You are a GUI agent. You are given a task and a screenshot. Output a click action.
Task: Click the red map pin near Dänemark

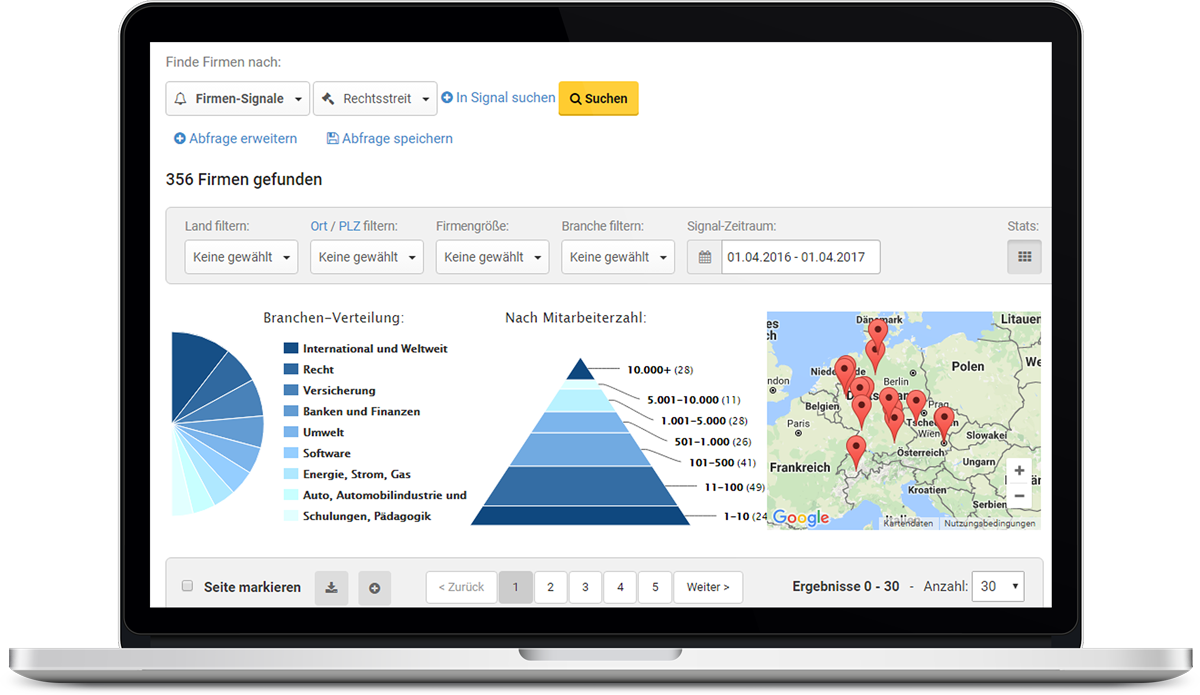click(878, 331)
